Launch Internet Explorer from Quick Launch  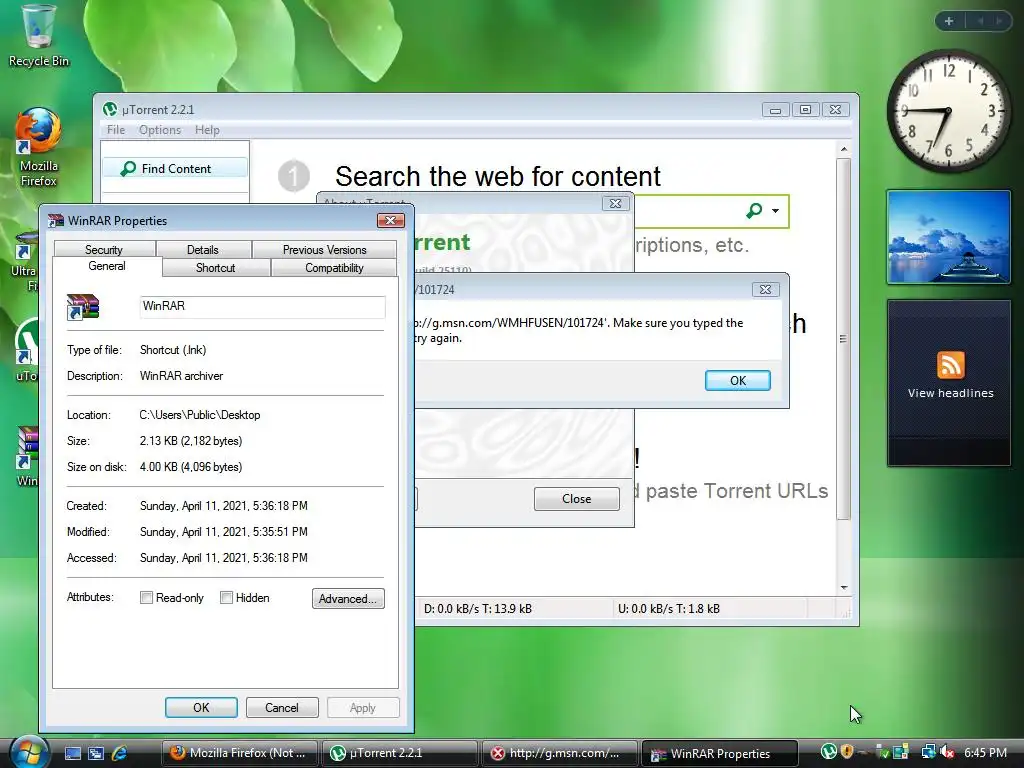click(119, 753)
